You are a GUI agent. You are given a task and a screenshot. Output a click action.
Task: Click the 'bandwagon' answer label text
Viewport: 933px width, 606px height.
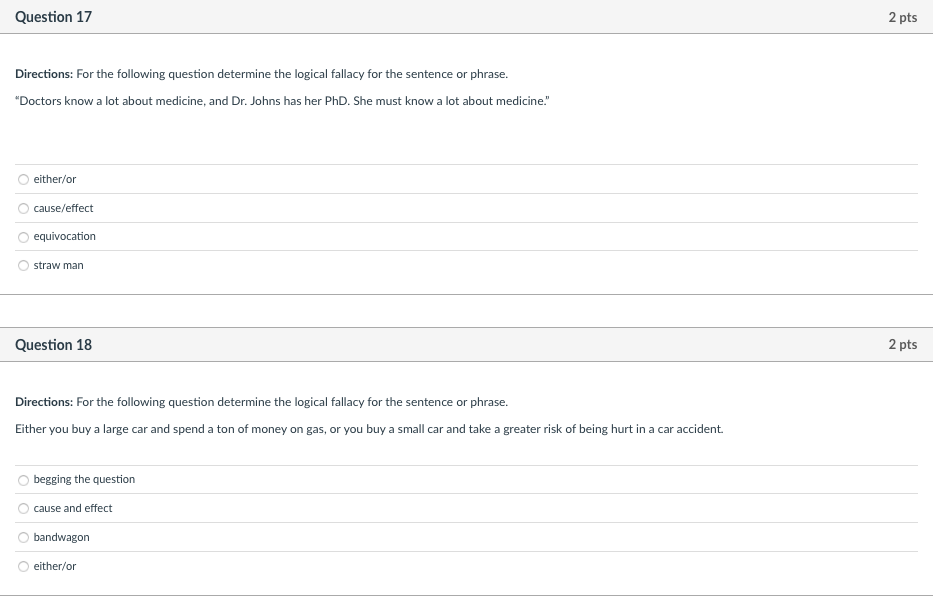click(x=61, y=537)
